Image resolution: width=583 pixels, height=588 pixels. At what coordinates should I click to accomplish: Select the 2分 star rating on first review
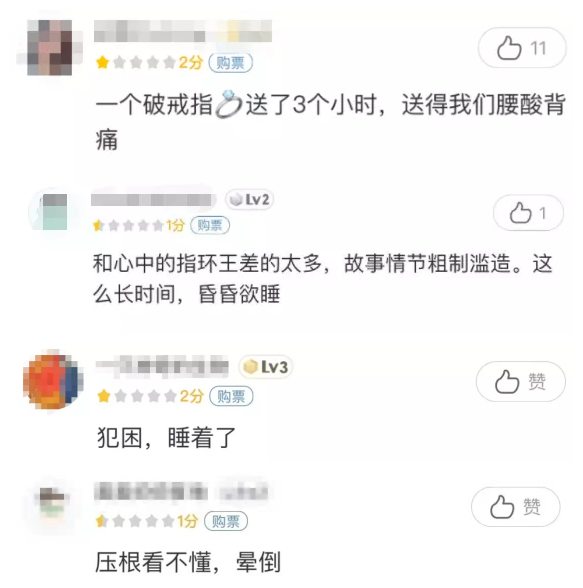click(x=150, y=62)
